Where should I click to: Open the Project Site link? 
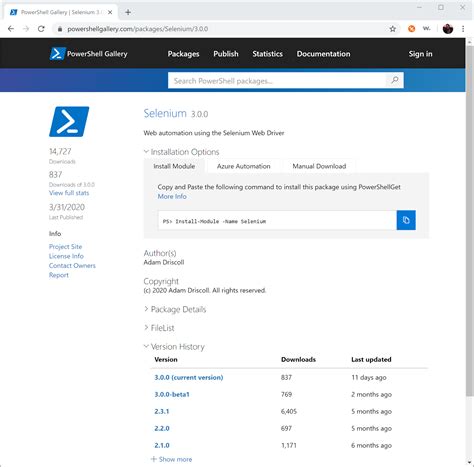[x=65, y=247]
